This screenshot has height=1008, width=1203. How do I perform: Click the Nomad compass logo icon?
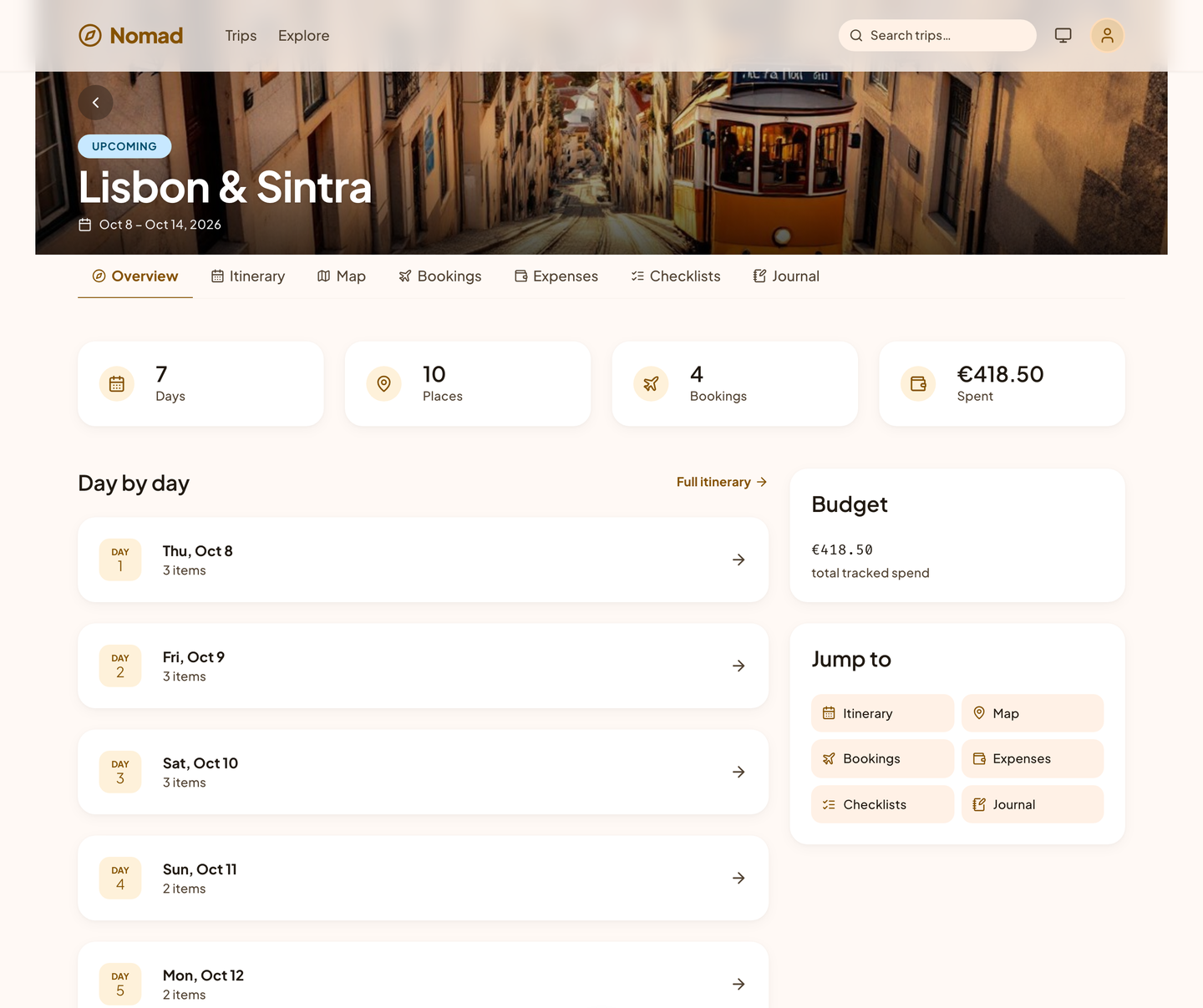(90, 35)
